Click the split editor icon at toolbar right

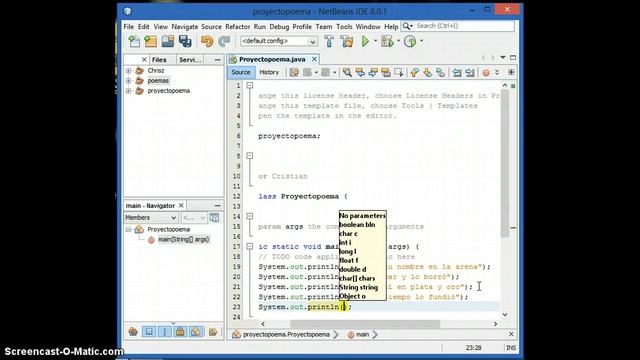click(511, 72)
